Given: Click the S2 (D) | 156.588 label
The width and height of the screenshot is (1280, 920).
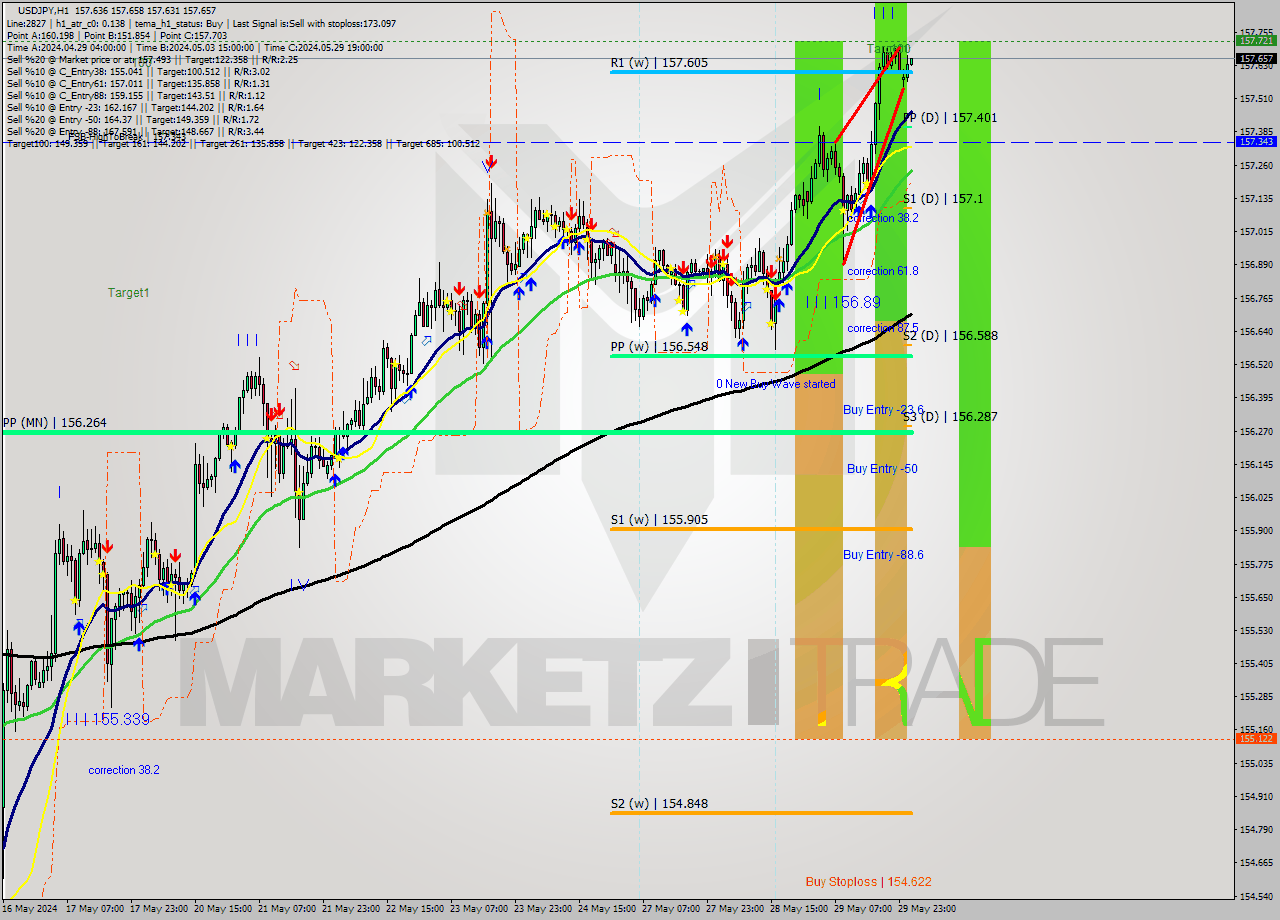Looking at the screenshot, I should coord(950,336).
